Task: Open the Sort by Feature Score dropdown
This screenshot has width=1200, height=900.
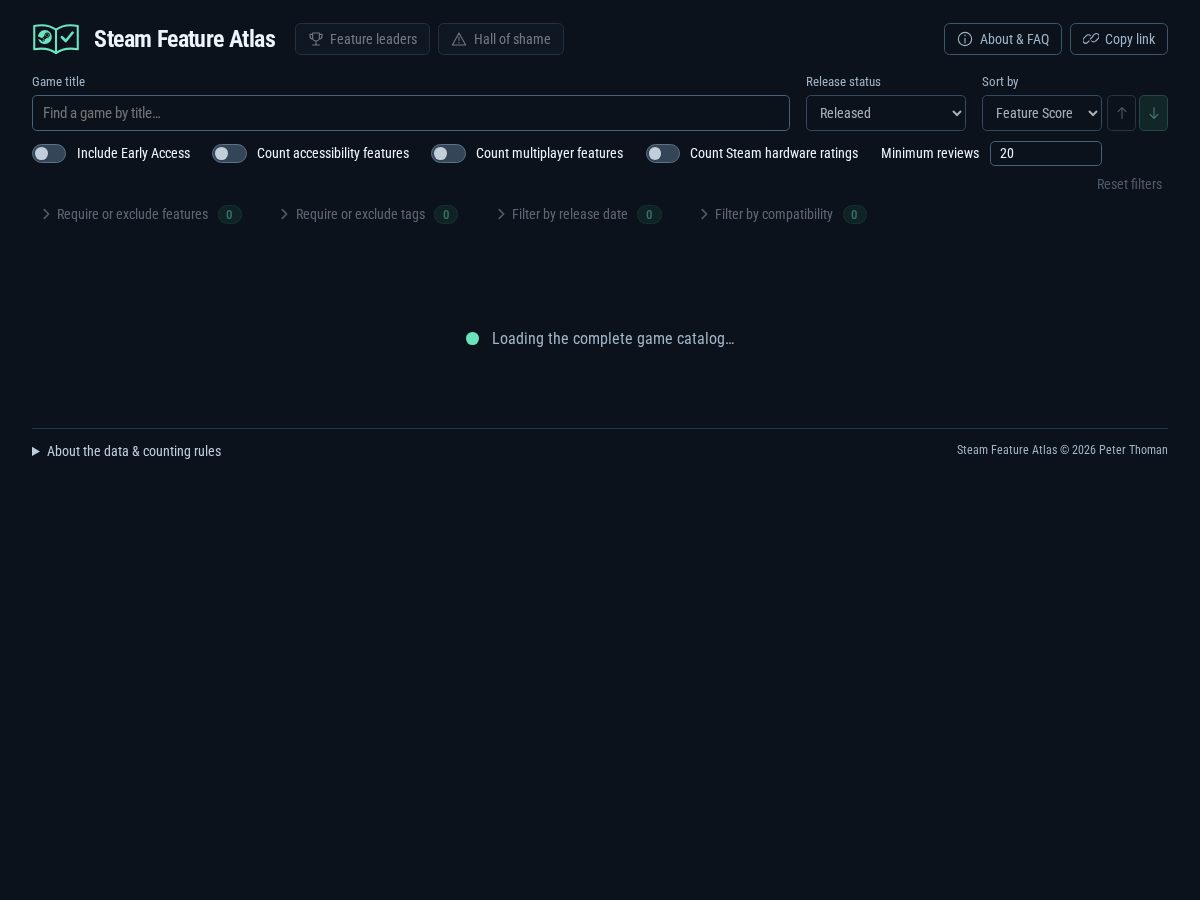Action: pos(1042,113)
